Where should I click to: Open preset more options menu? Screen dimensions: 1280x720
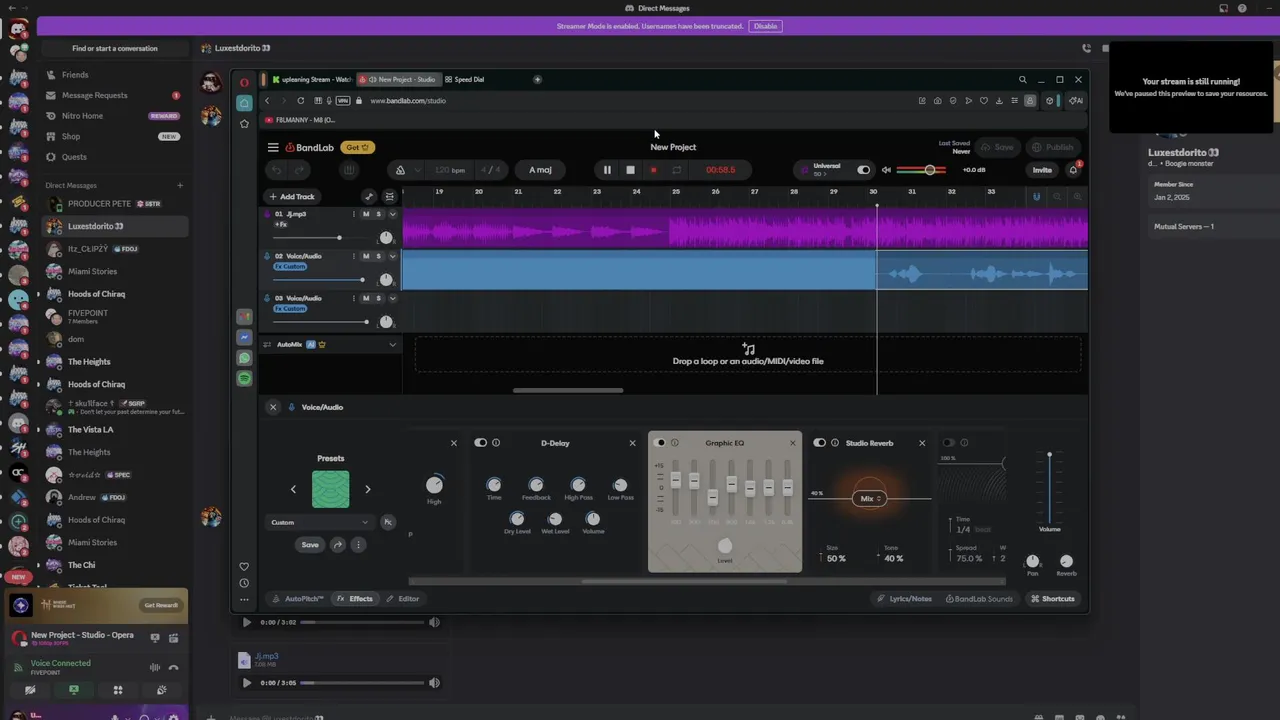pos(358,545)
